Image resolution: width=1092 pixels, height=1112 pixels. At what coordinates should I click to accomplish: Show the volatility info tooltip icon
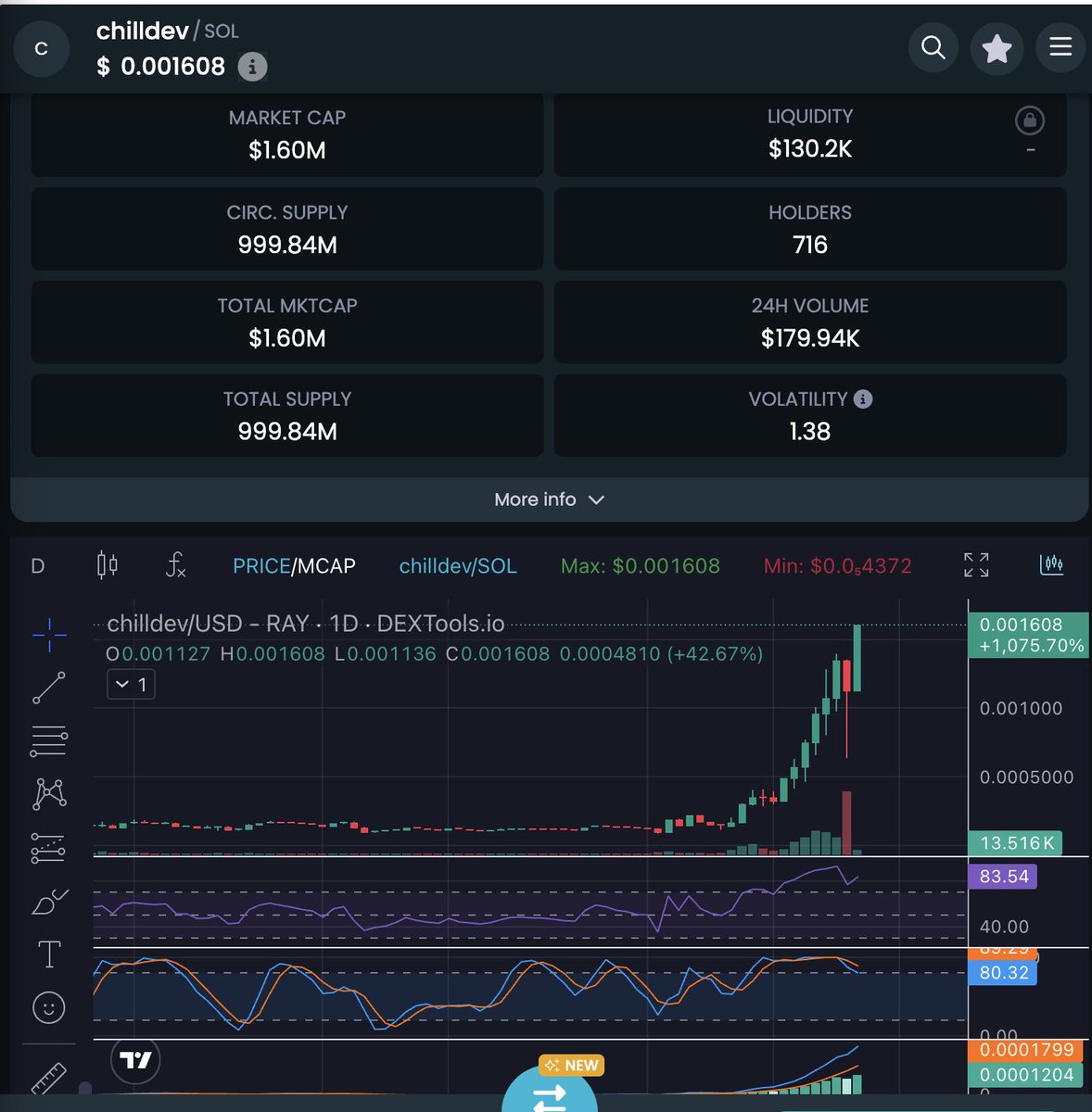(x=863, y=399)
